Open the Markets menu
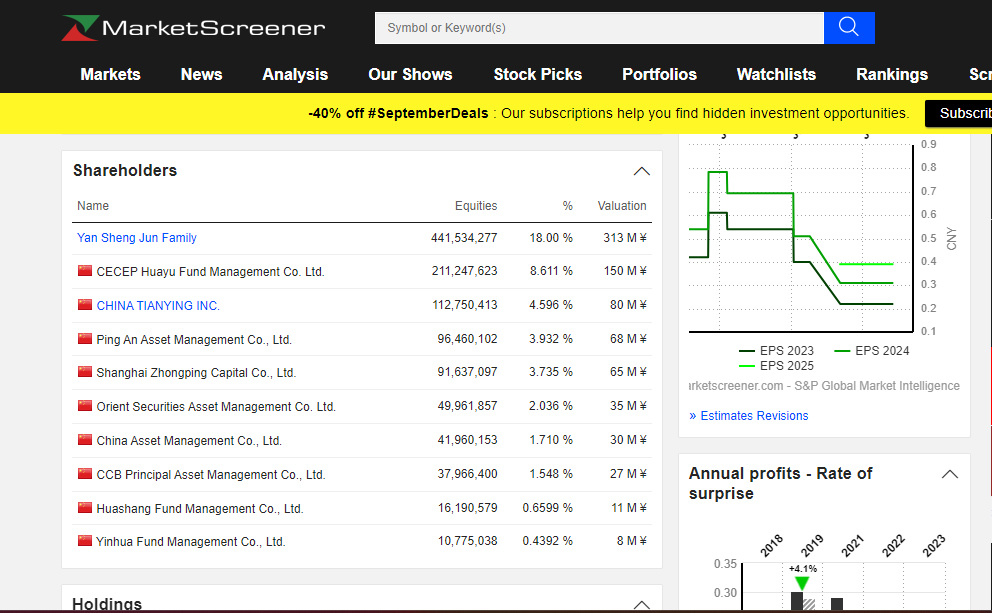Viewport: 992px width, 613px height. pos(111,75)
